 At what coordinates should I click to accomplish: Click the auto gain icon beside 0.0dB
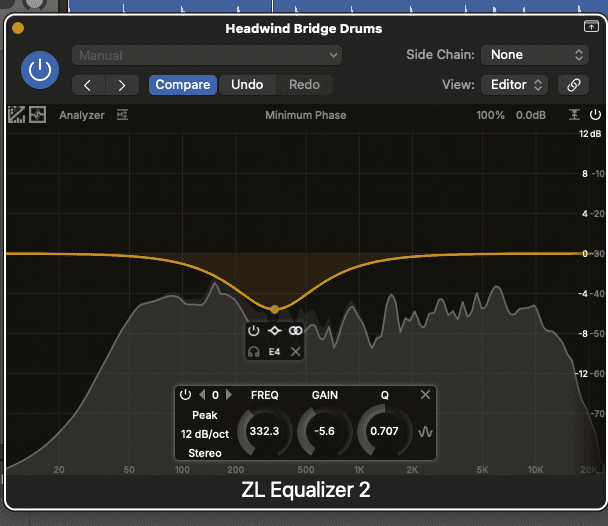click(x=574, y=115)
